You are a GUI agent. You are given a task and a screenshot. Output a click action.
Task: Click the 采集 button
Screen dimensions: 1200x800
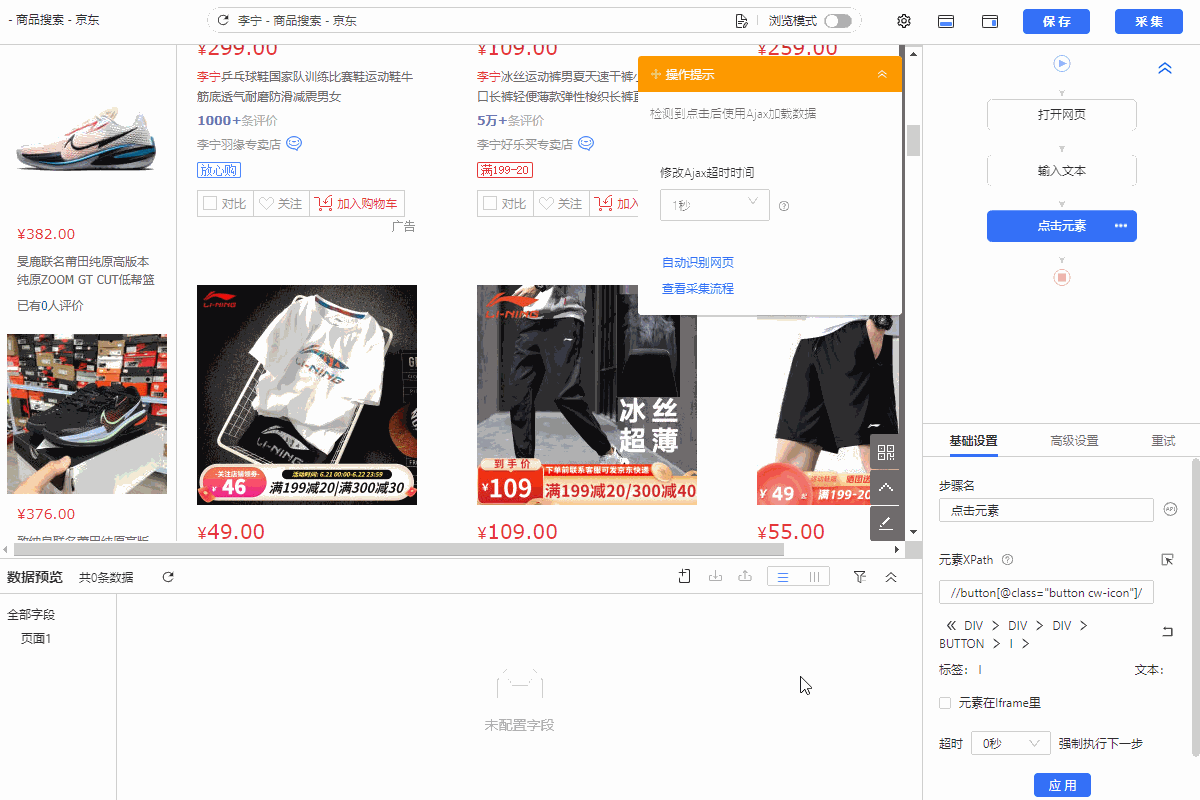[1150, 21]
